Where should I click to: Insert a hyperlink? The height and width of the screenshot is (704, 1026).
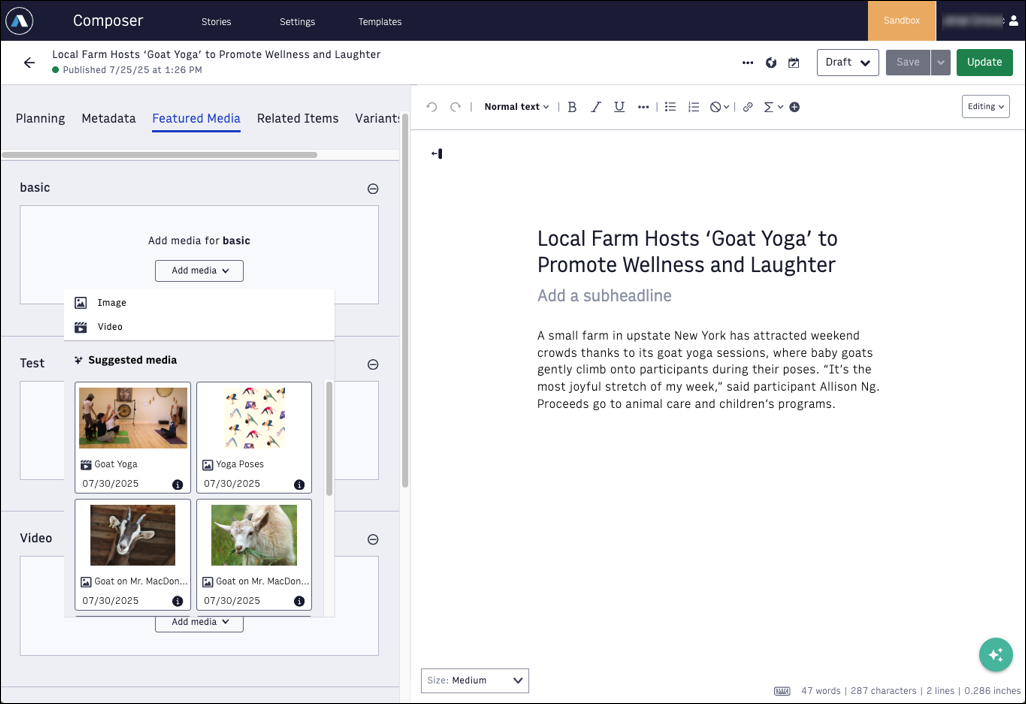tap(748, 107)
